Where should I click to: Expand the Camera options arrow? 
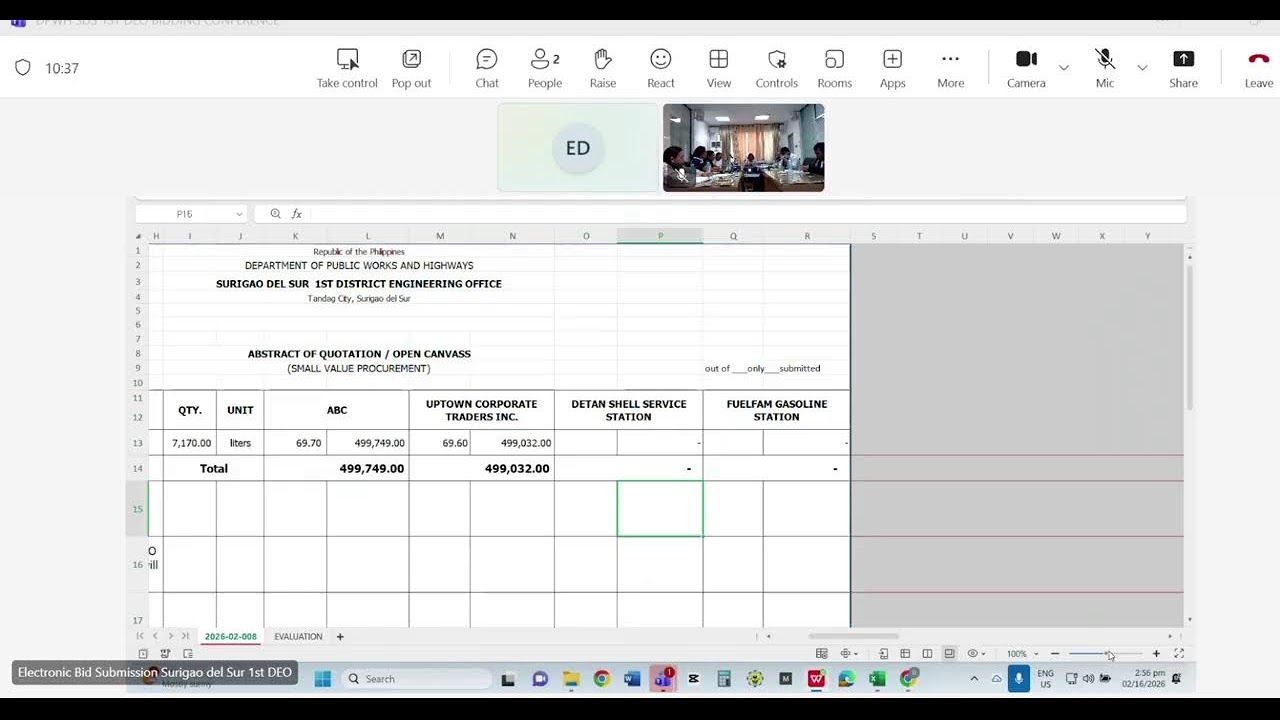(1064, 68)
